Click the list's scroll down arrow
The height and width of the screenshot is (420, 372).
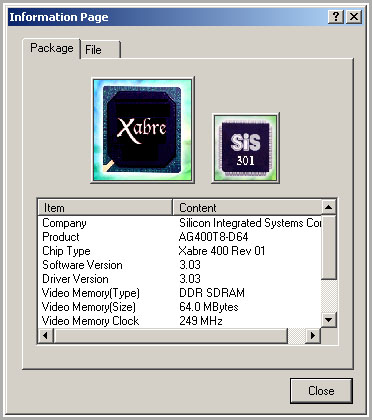click(329, 320)
